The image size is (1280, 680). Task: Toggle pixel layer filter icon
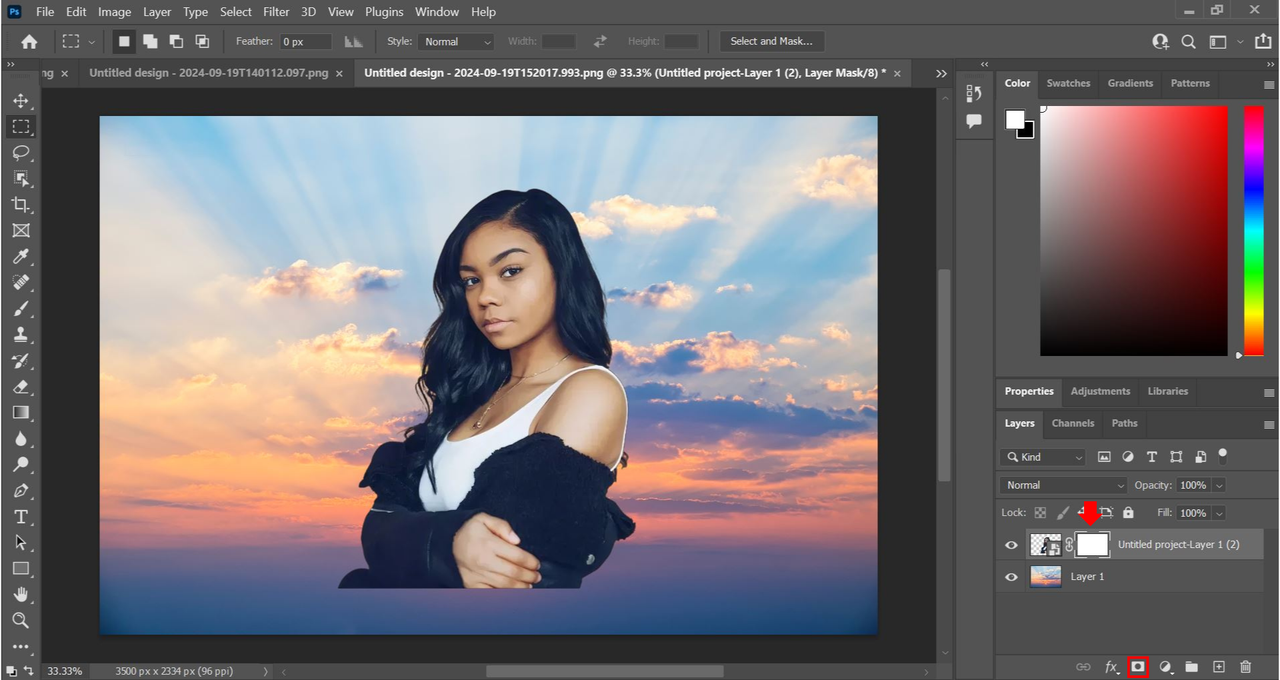1104,457
